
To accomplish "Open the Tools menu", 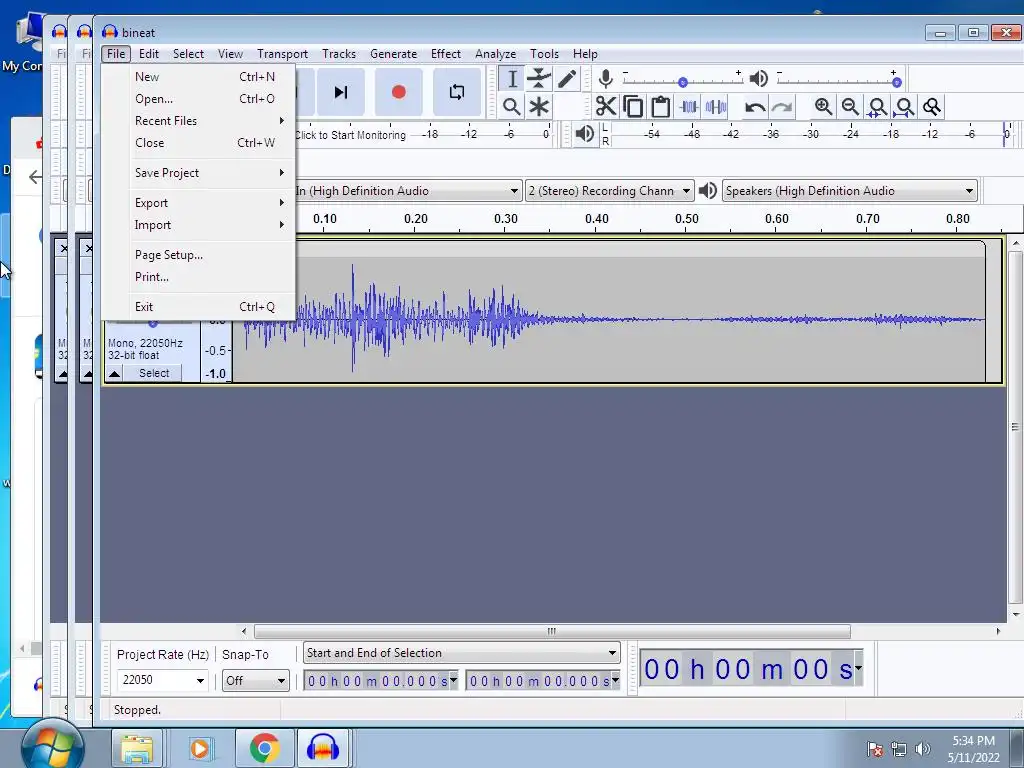I will (x=544, y=54).
